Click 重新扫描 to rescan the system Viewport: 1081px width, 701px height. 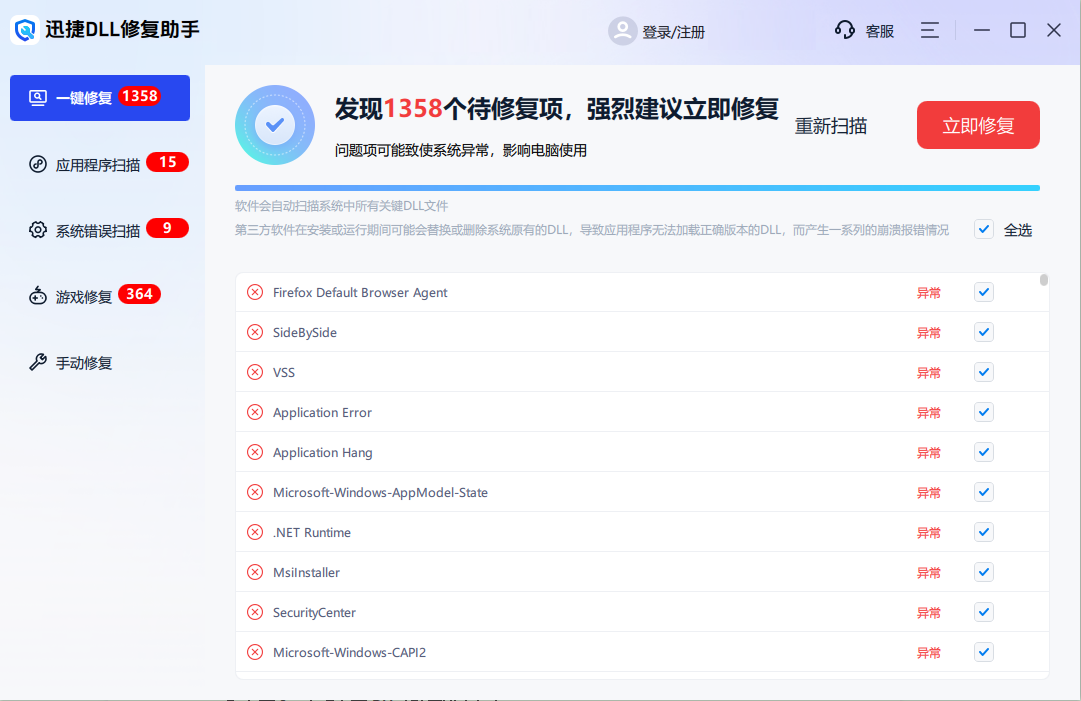point(830,128)
